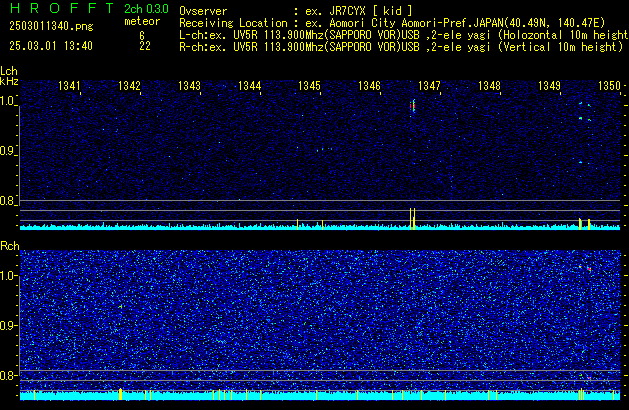Select the 1344 time axis marker
The image size is (629, 410).
coord(250,86)
